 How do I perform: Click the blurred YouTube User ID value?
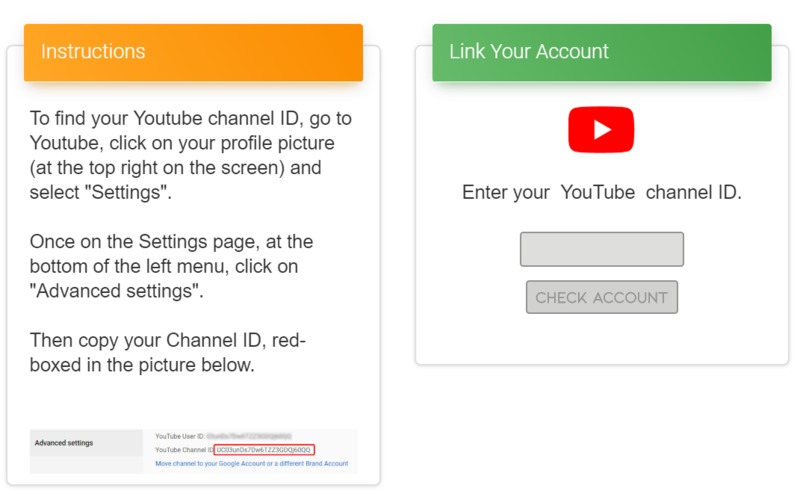249,436
